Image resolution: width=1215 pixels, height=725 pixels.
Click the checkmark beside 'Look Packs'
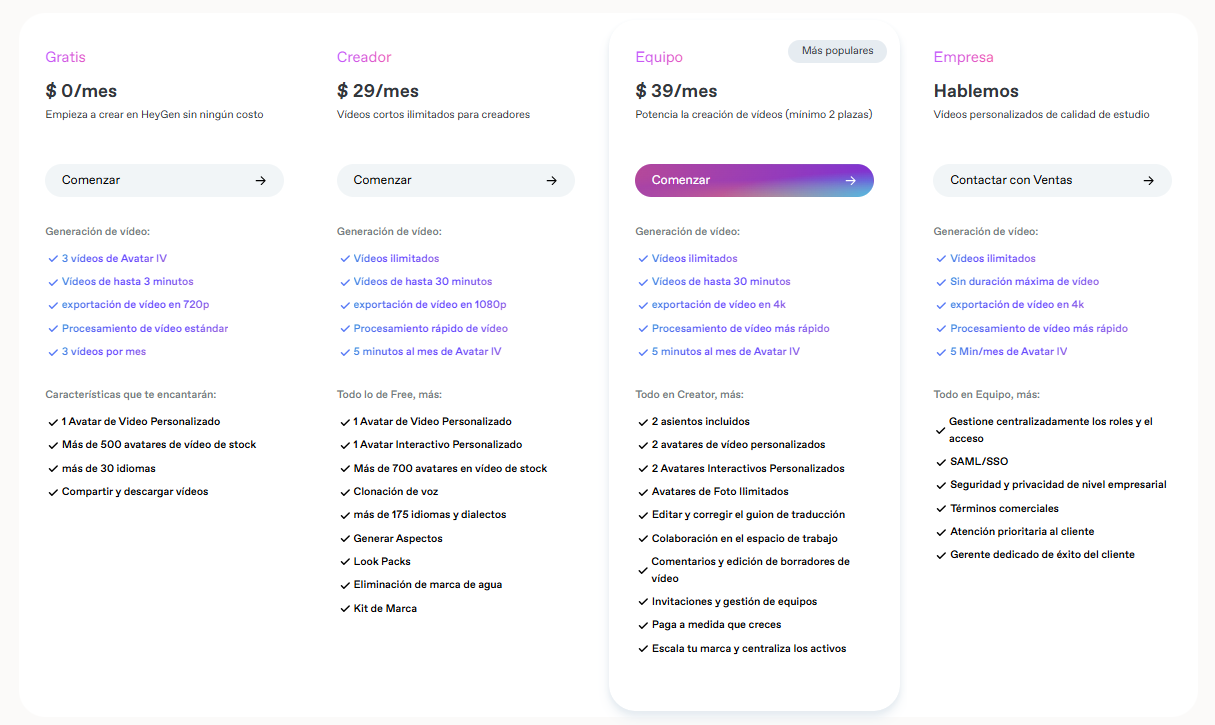(x=345, y=562)
